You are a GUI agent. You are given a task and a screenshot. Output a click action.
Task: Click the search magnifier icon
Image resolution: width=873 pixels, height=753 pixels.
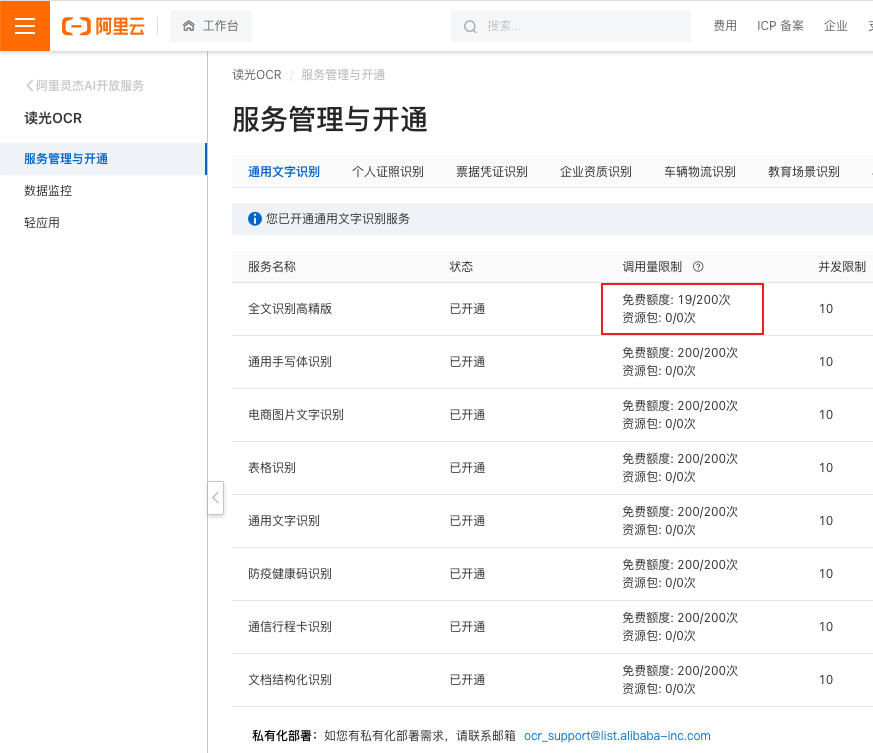[470, 26]
